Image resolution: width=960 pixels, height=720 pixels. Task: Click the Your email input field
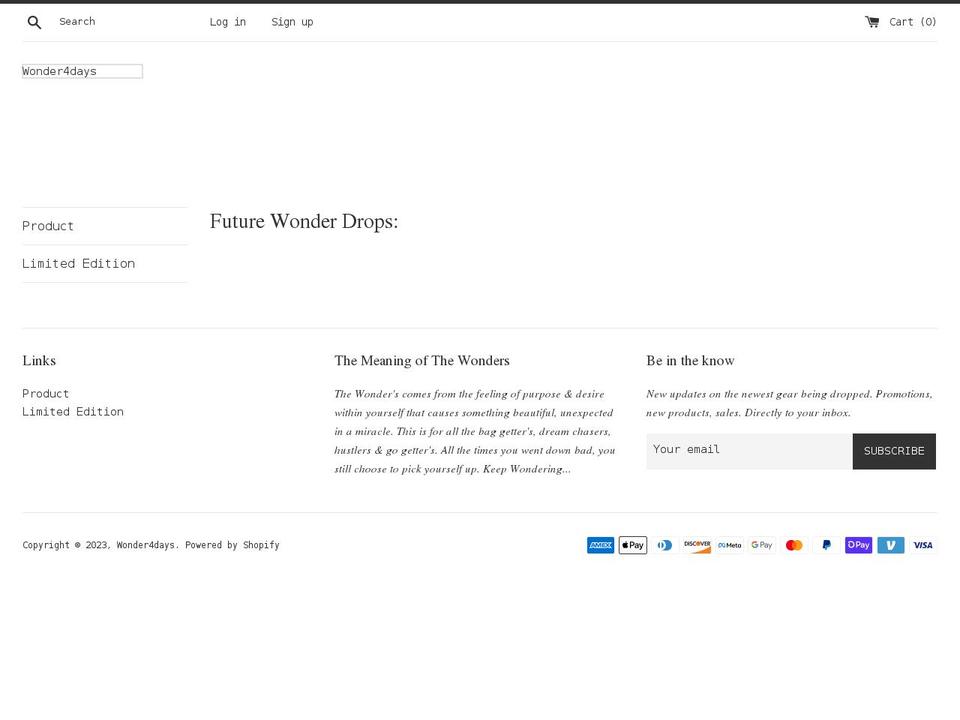745,450
